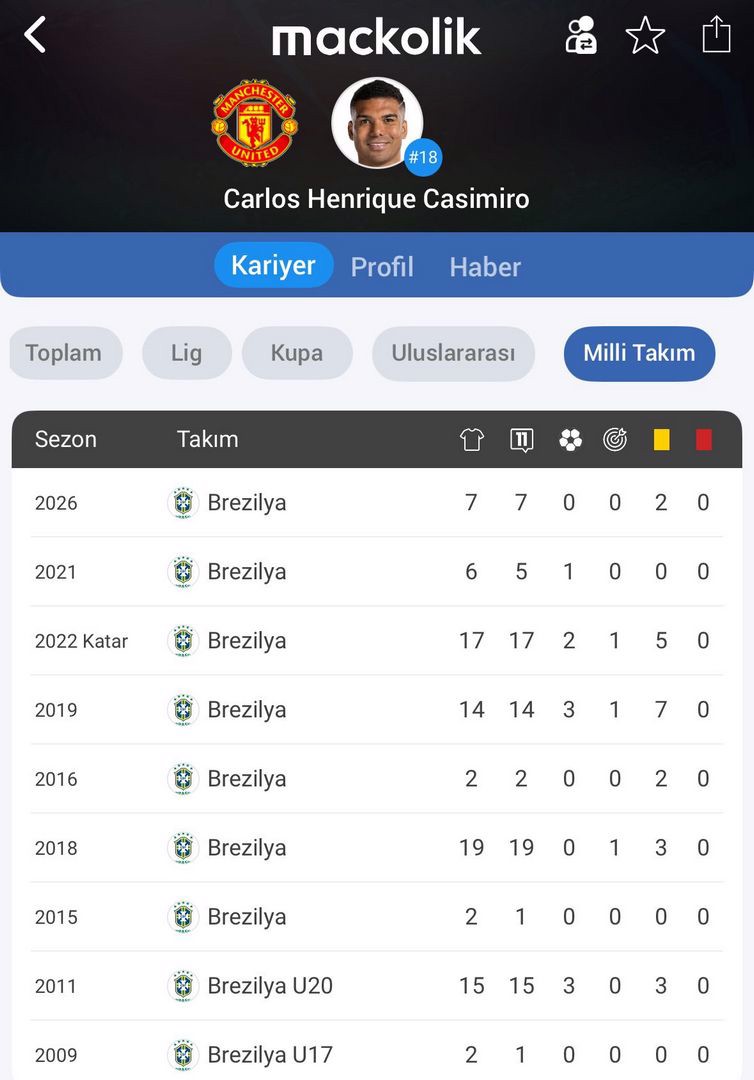Open the Manchester United crest
This screenshot has height=1080, width=754.
tap(254, 123)
